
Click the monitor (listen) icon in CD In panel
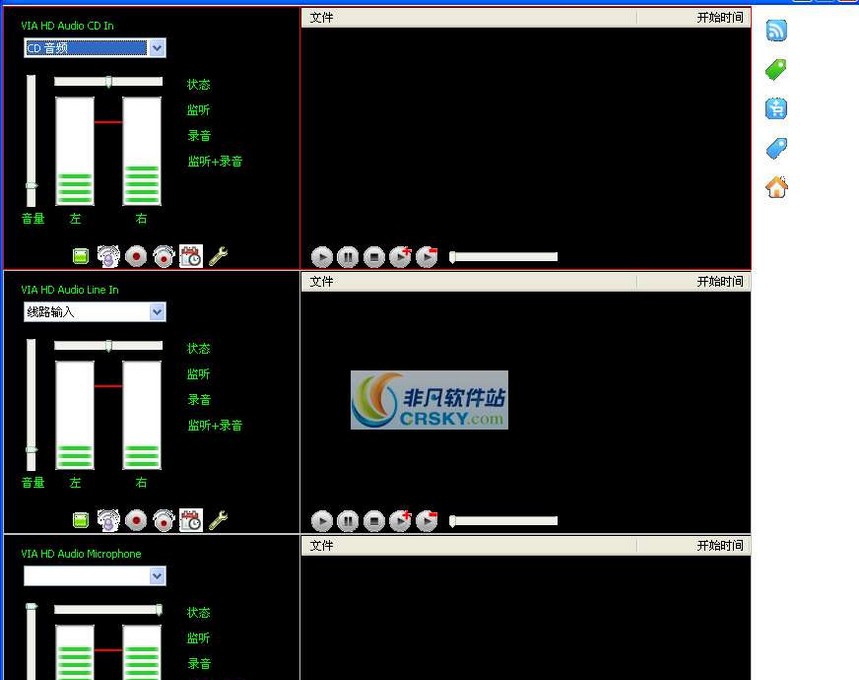pyautogui.click(x=108, y=256)
